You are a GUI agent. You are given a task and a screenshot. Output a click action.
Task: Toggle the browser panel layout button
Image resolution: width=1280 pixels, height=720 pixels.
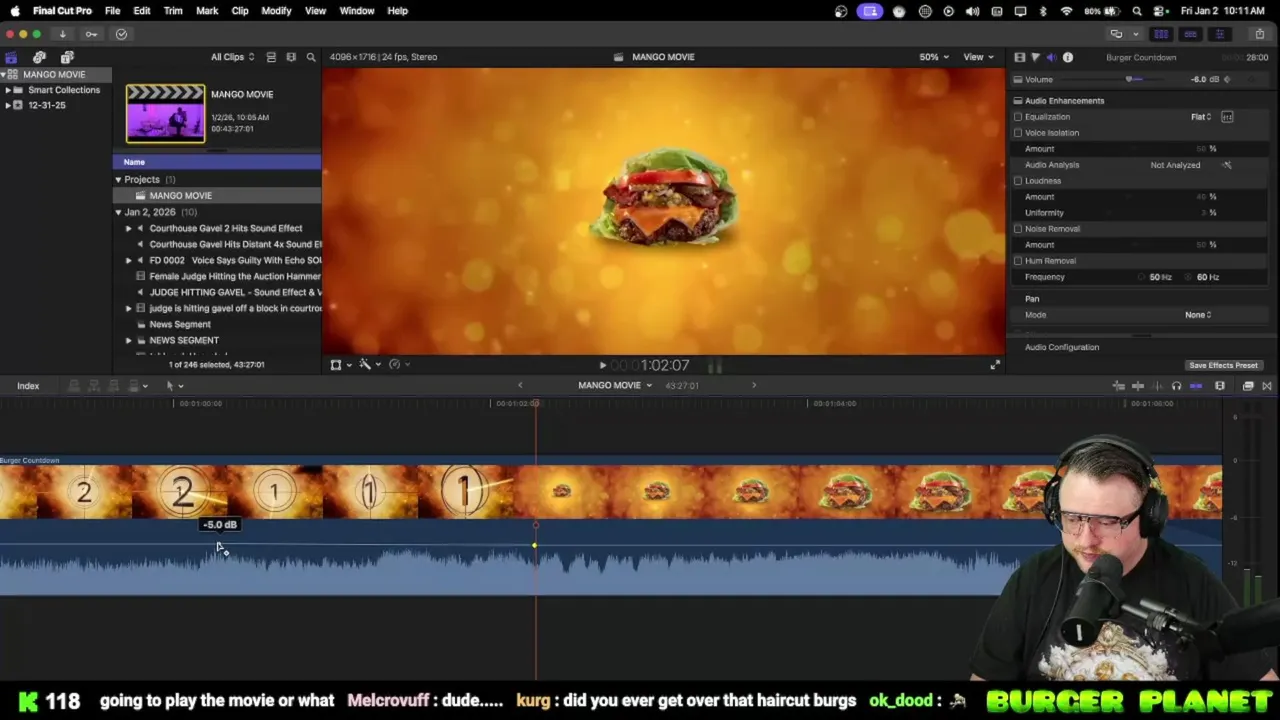(x=1161, y=34)
